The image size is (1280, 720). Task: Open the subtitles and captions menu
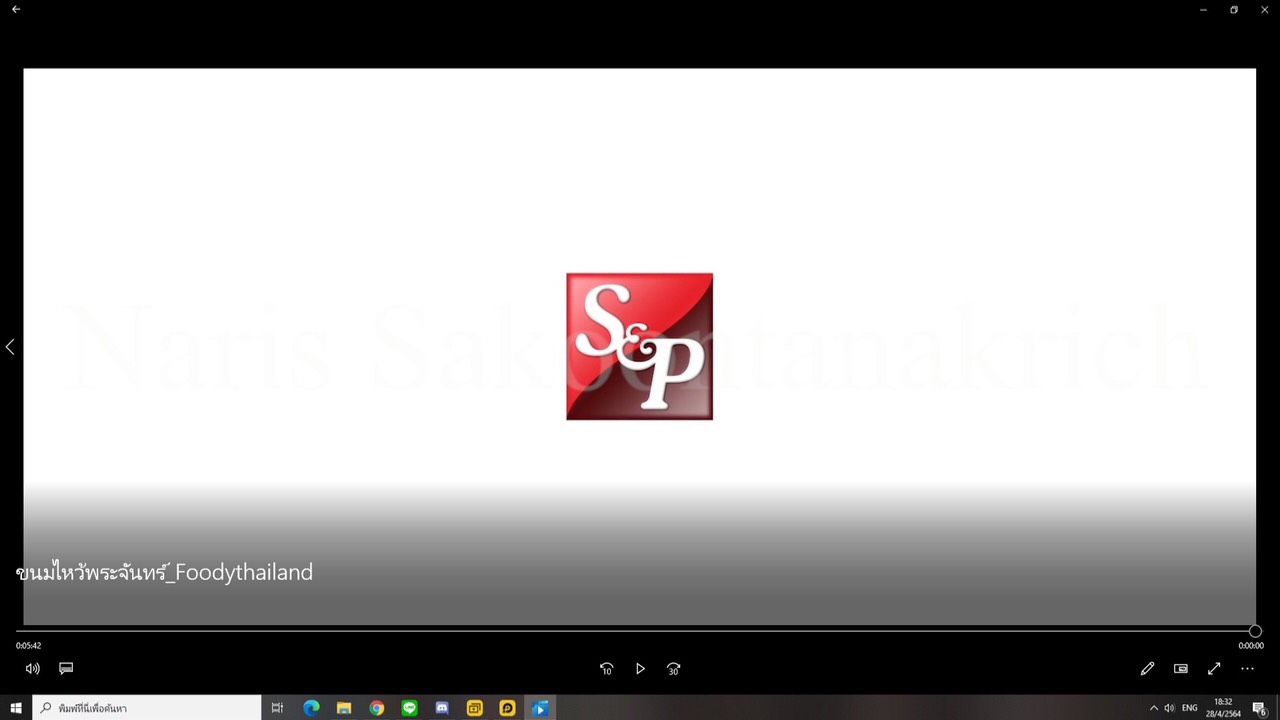pyautogui.click(x=66, y=668)
